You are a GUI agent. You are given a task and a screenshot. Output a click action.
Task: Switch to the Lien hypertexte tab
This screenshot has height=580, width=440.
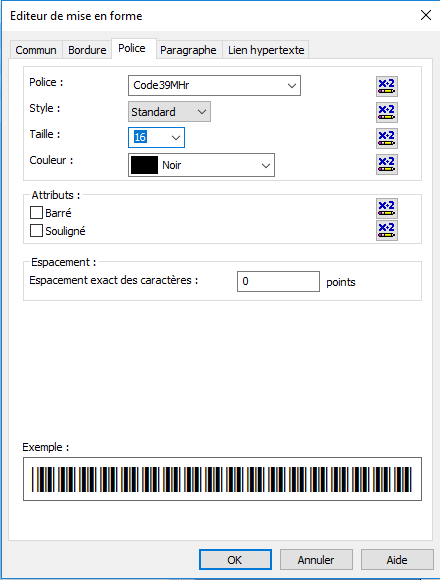click(266, 50)
